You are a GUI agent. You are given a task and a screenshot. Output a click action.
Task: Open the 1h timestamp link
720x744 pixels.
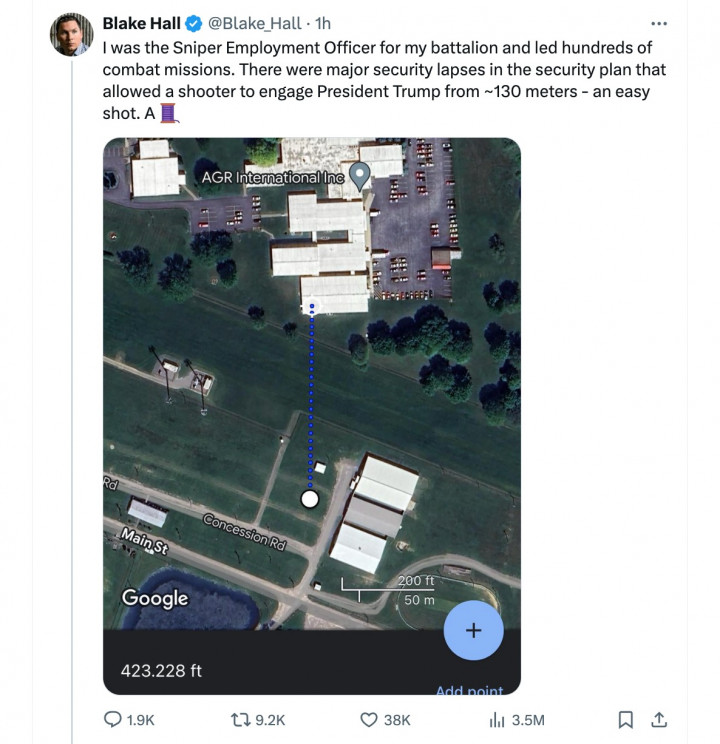[323, 23]
